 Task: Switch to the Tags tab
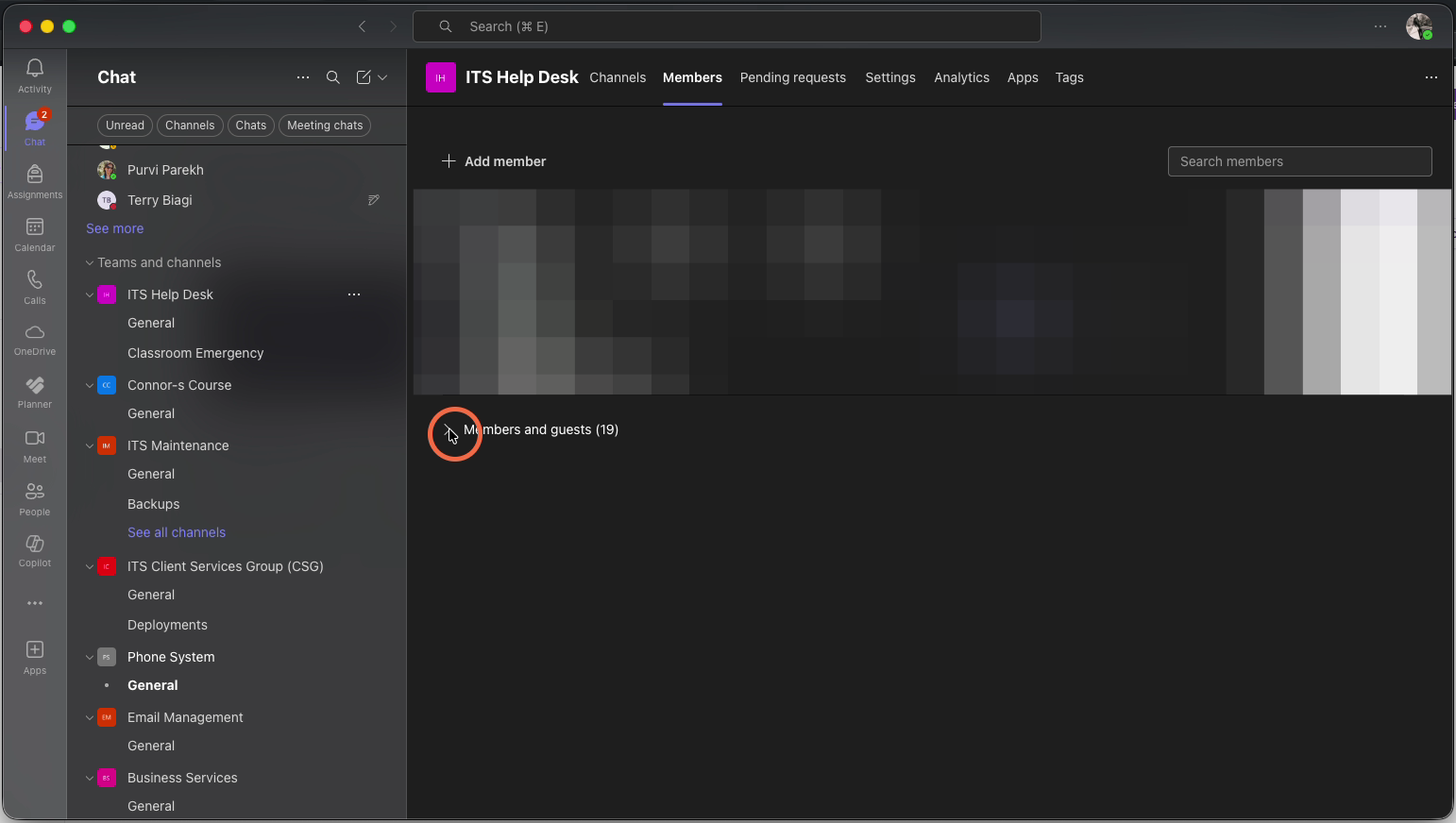(x=1069, y=77)
